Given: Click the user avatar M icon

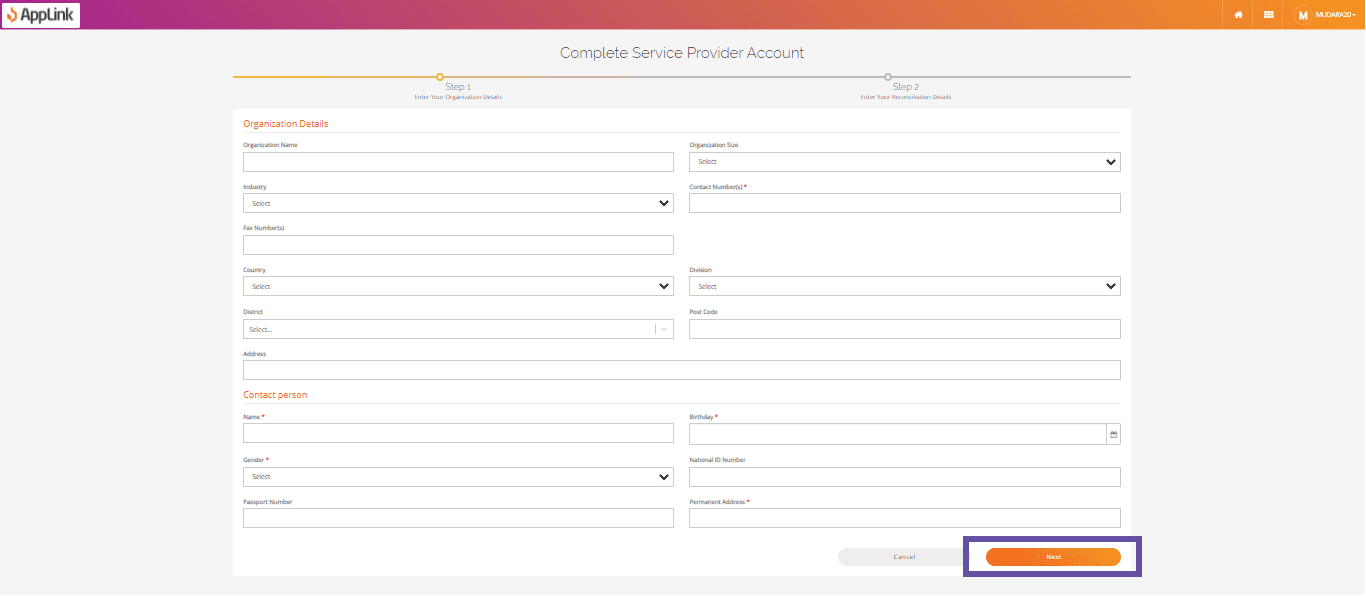Looking at the screenshot, I should tap(1302, 15).
